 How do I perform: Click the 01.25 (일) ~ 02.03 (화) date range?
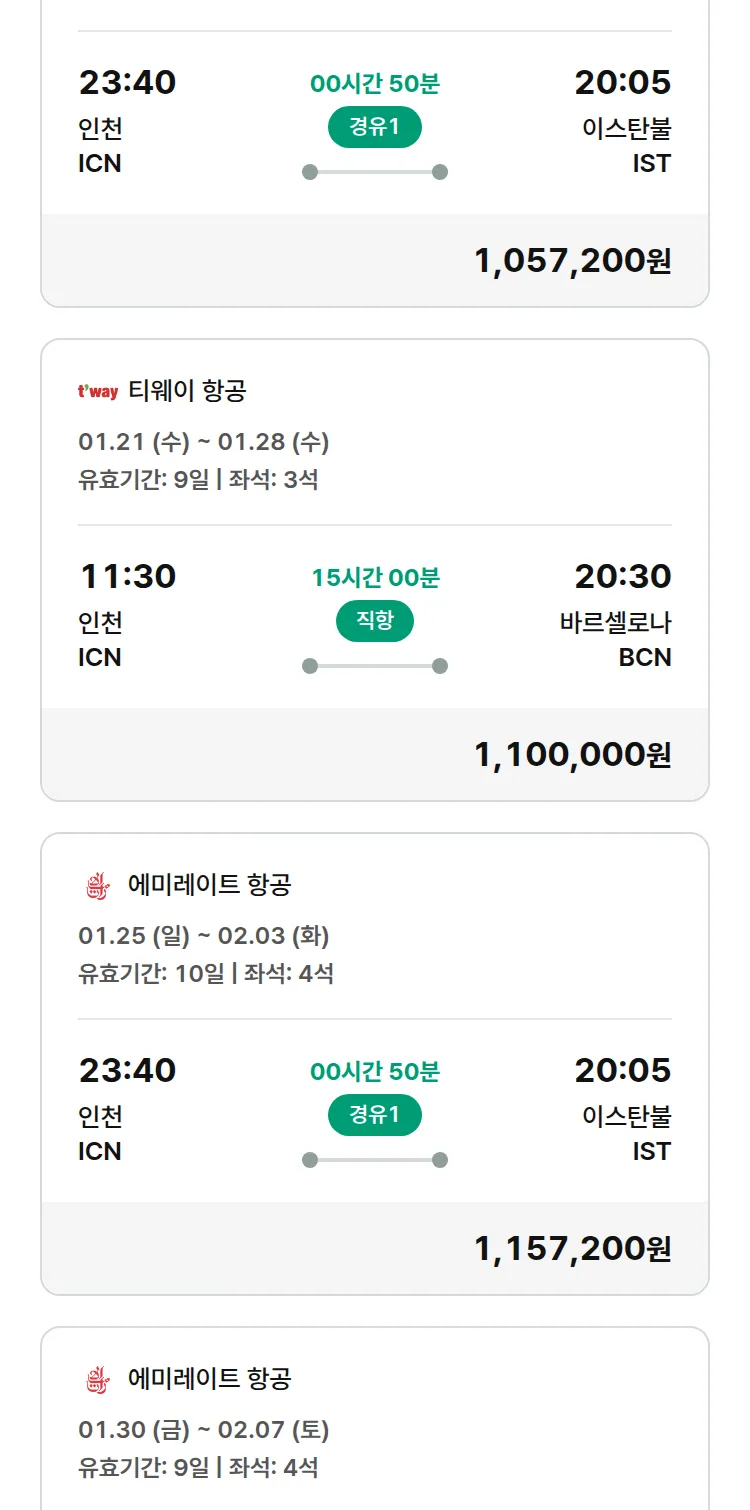coord(204,936)
